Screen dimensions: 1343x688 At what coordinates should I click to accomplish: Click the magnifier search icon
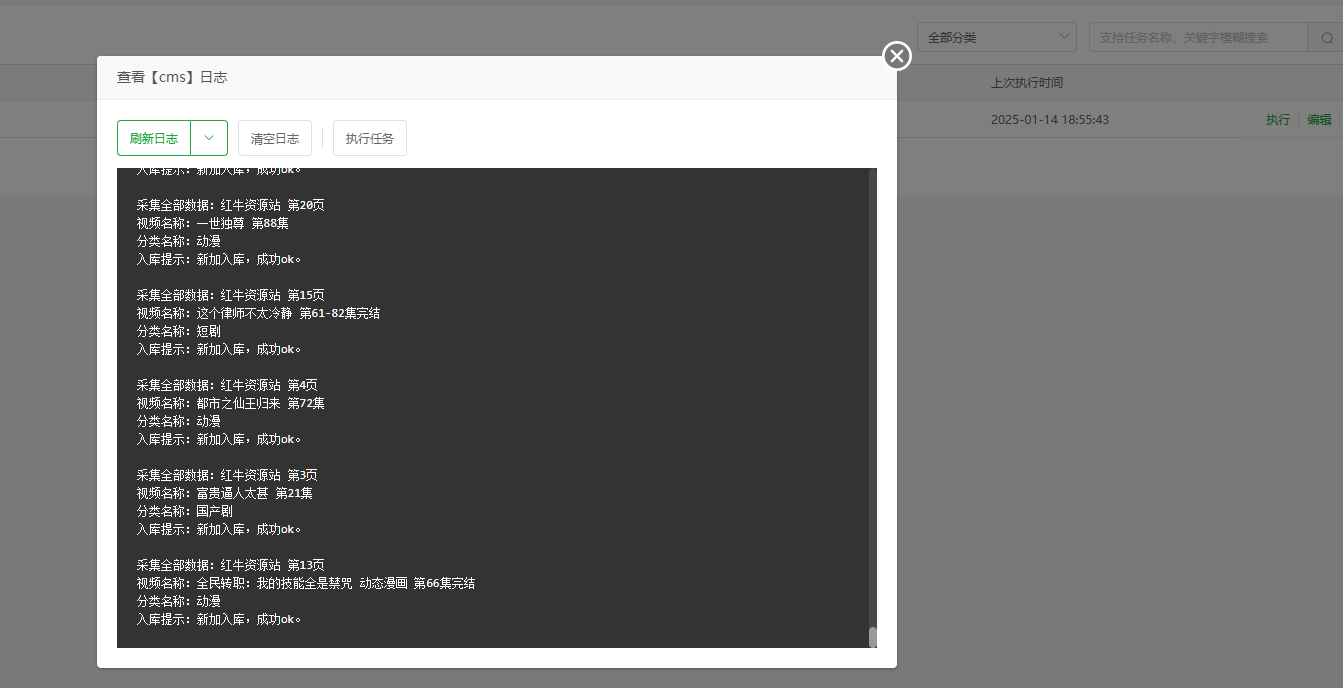coord(1326,38)
